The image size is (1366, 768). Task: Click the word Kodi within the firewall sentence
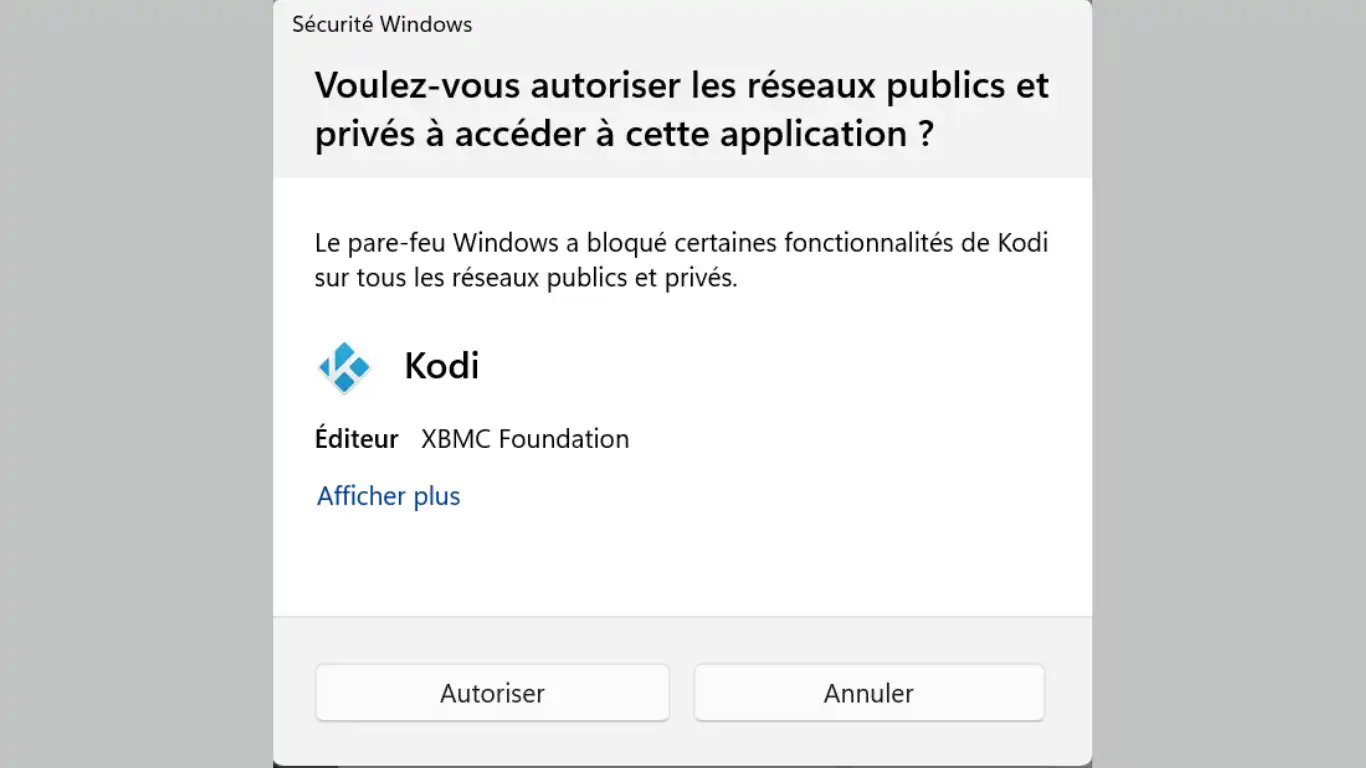tap(1023, 243)
